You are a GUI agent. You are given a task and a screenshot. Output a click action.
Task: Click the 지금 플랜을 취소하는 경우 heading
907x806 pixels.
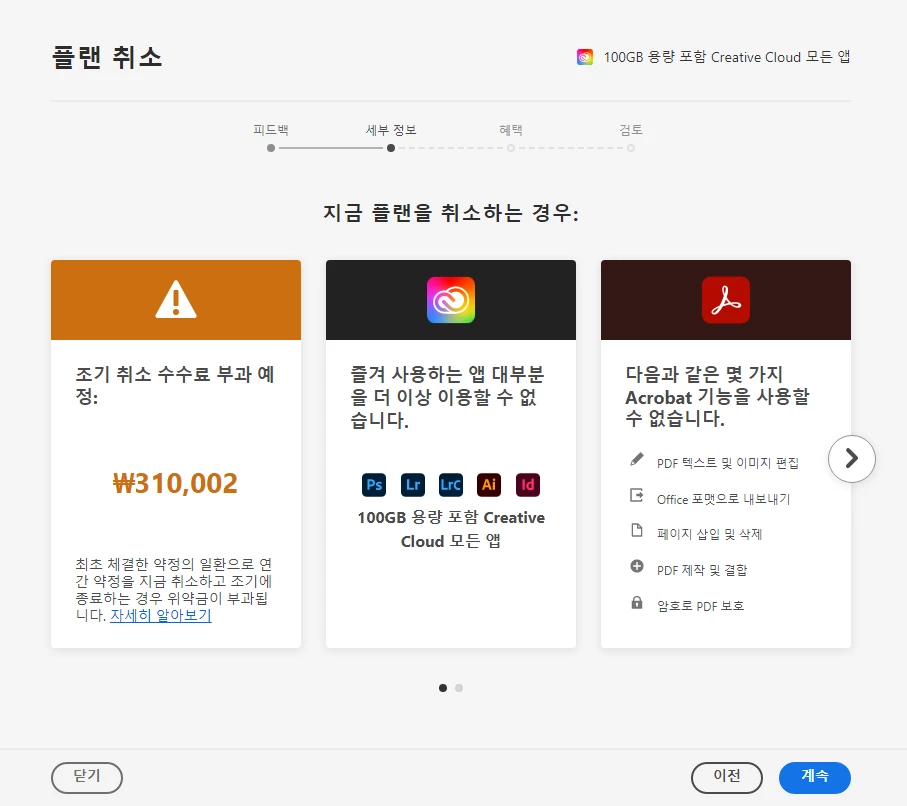coord(451,213)
